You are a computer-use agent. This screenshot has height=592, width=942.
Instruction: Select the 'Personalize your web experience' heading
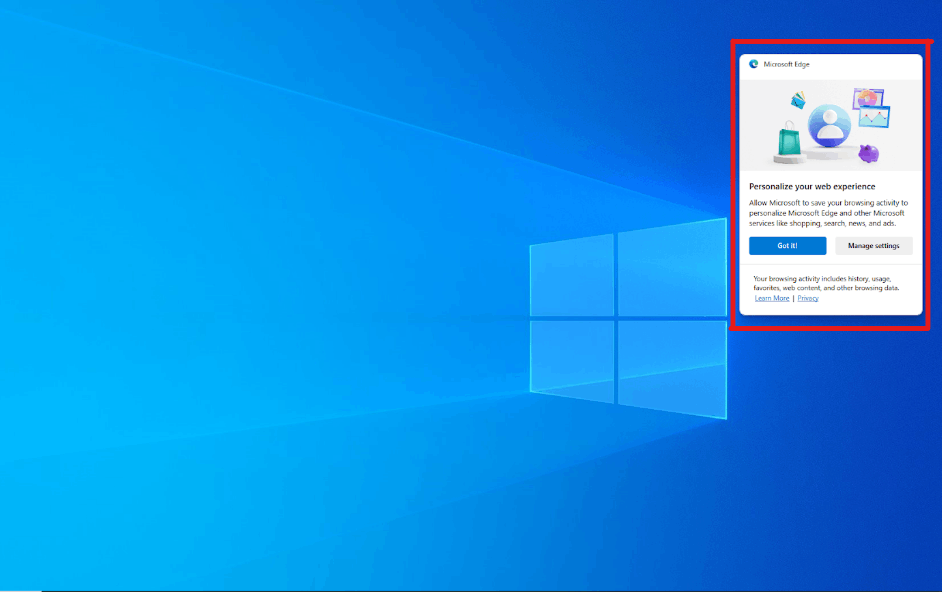coord(812,186)
